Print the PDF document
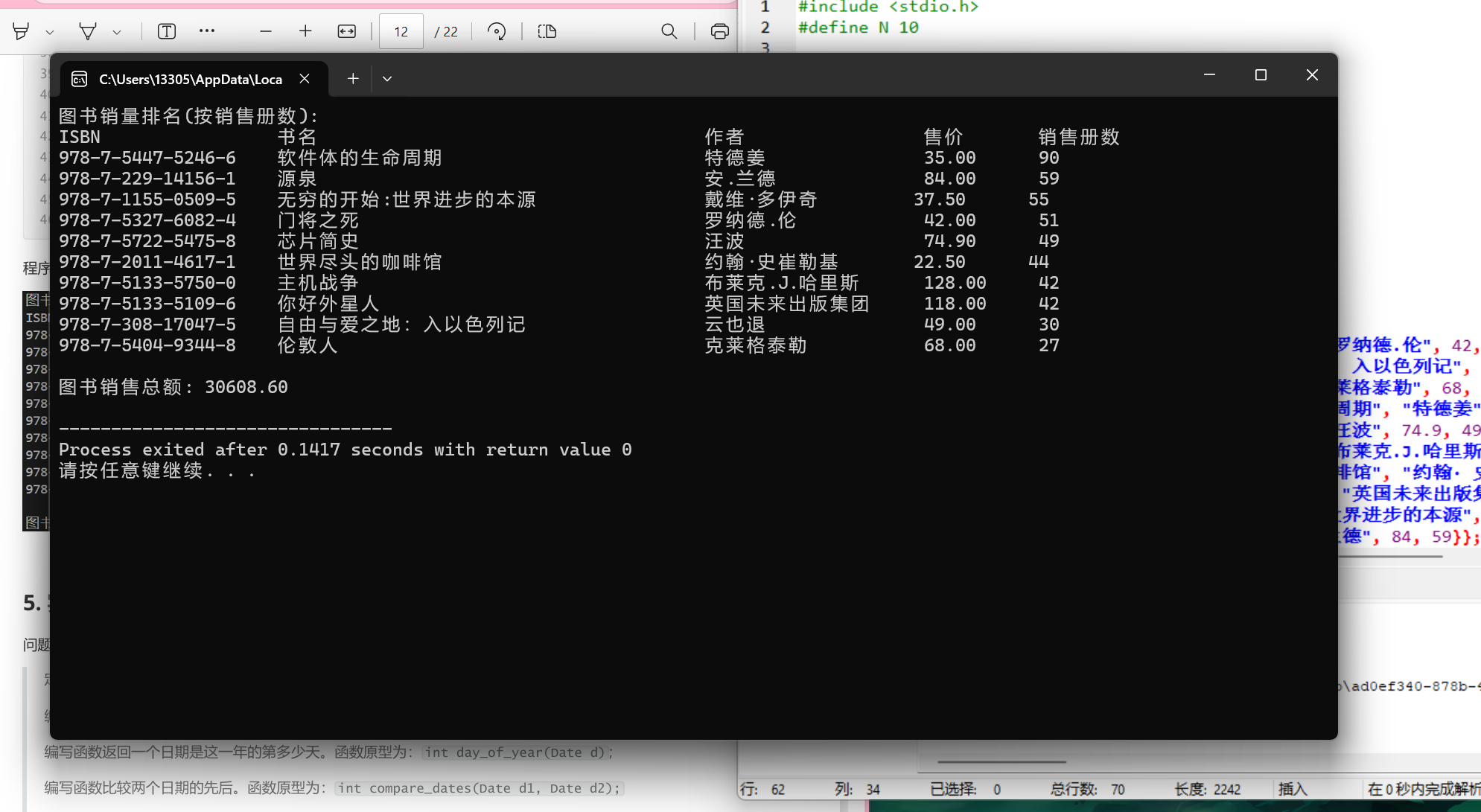Screen dimensions: 1481x812 click(719, 31)
